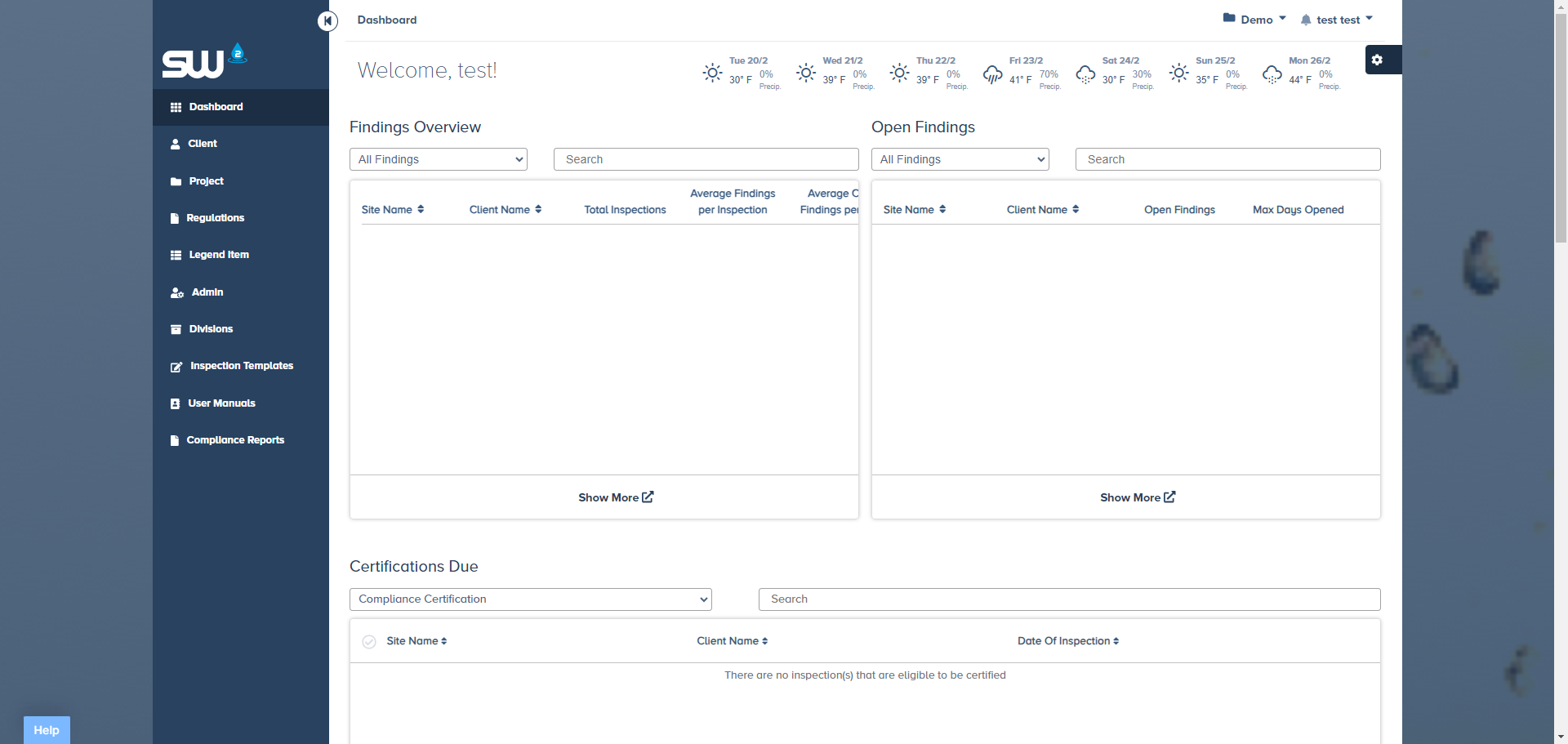Sort Open Findings by Client Name

coord(1043,210)
